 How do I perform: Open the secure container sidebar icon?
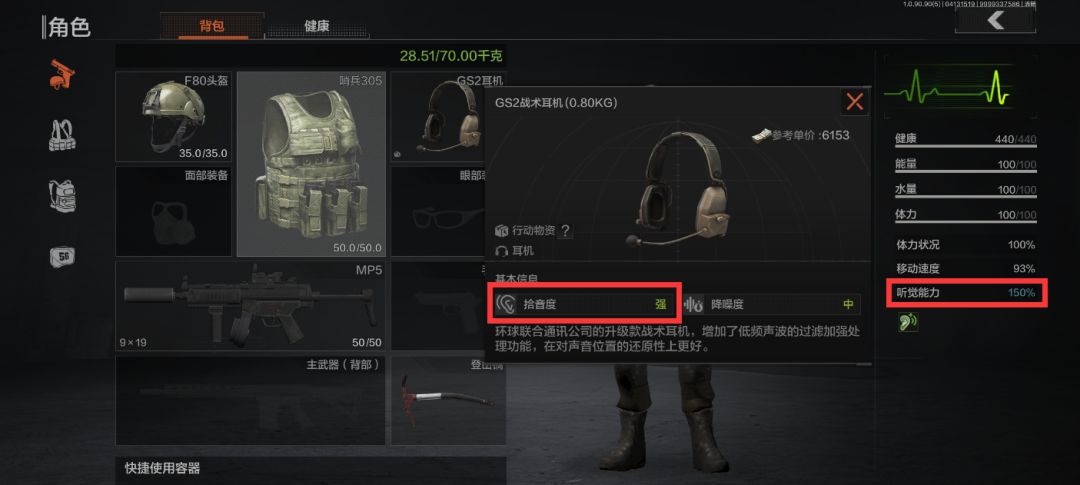click(62, 257)
